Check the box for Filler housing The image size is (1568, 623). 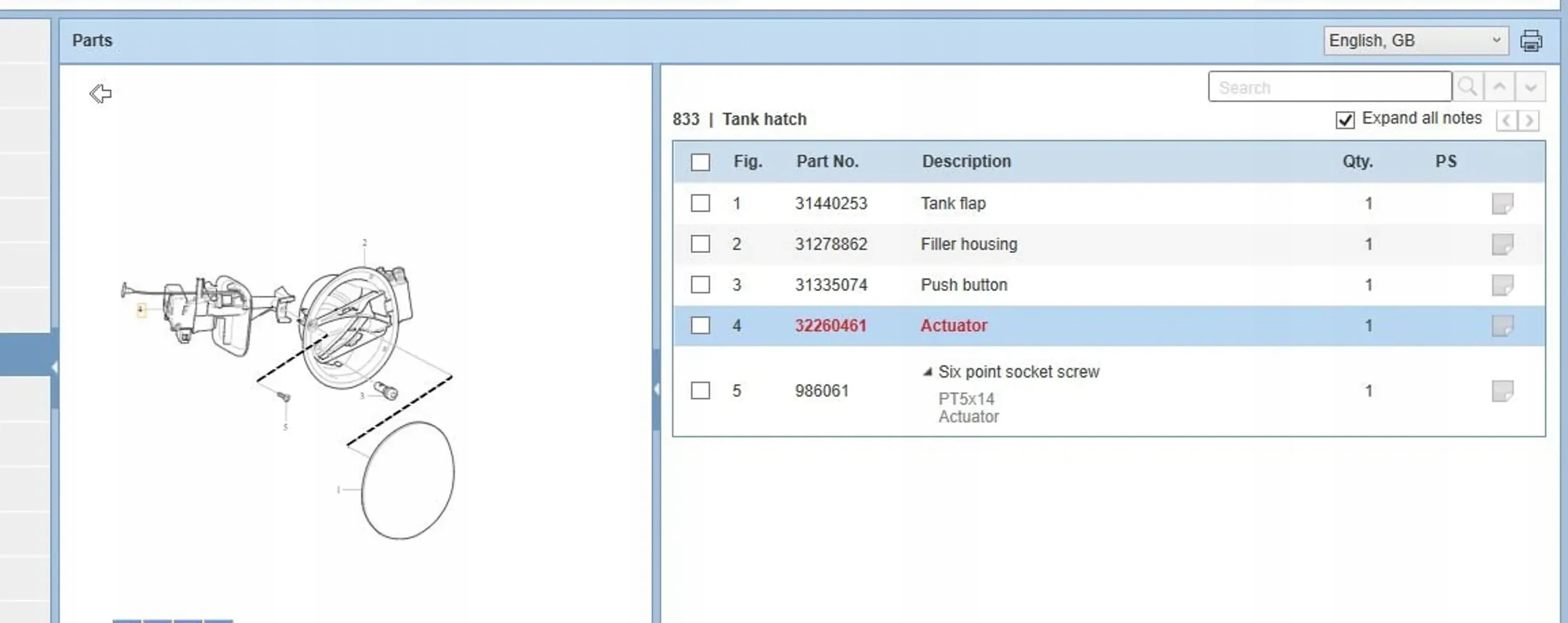(x=700, y=244)
